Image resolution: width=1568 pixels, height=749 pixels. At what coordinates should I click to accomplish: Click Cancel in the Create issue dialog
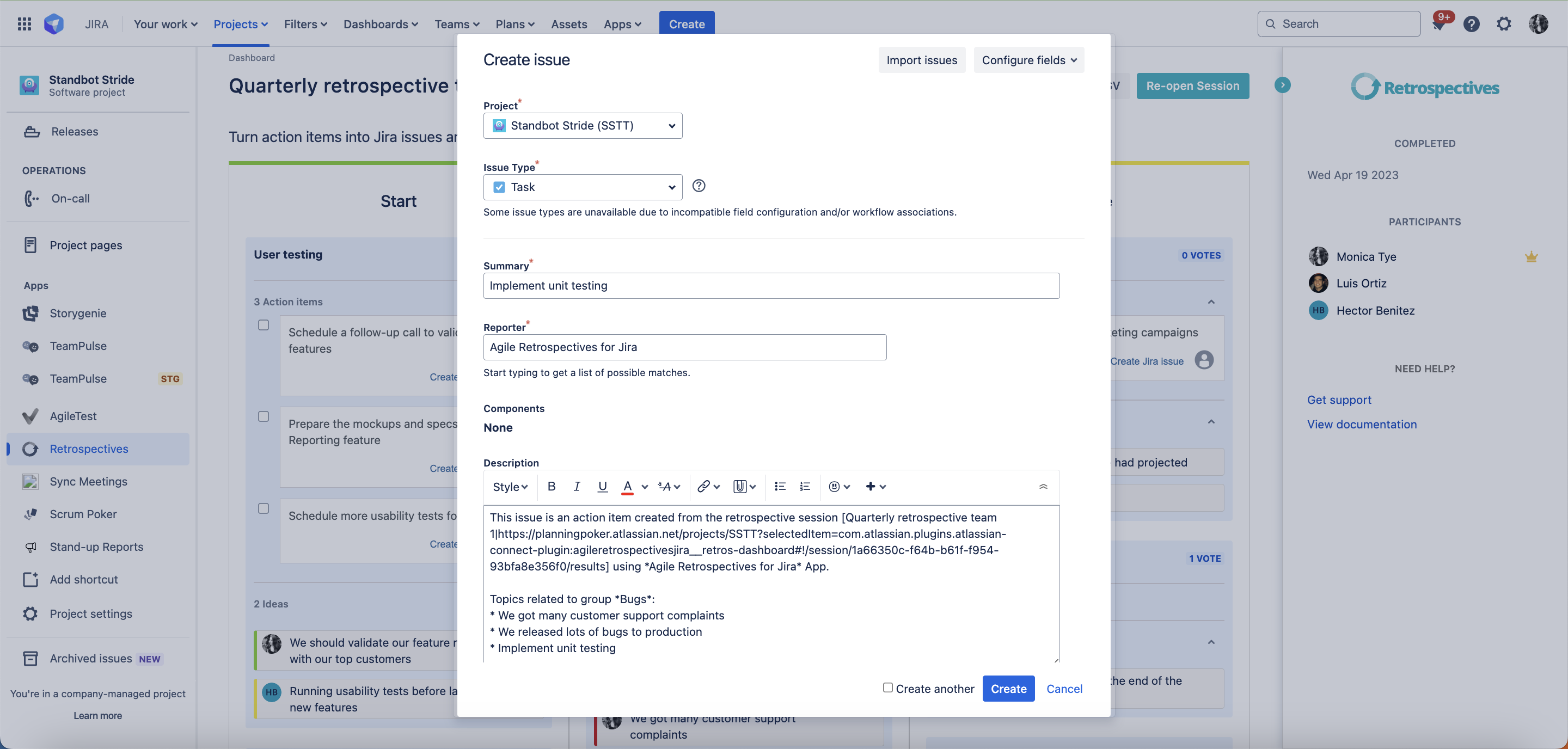[1064, 688]
